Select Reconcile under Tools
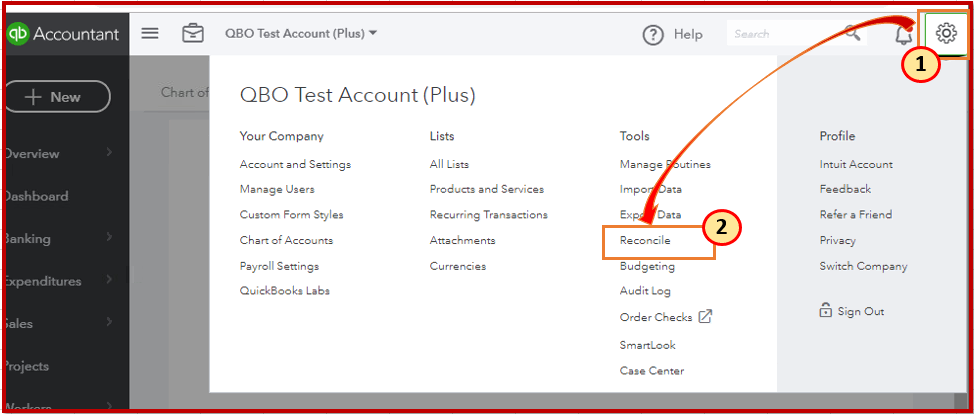The width and height of the screenshot is (974, 414). [645, 241]
